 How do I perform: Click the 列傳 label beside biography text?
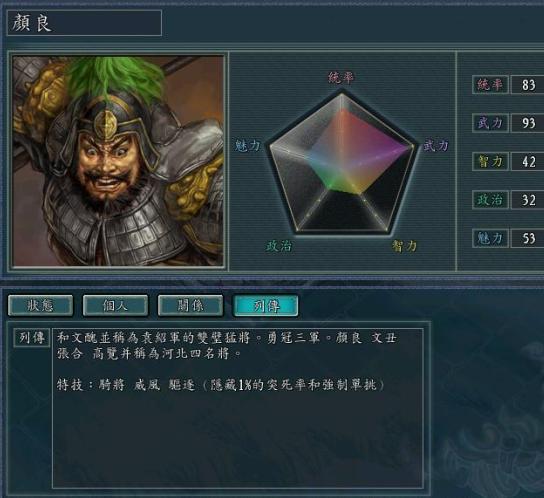(x=32, y=338)
